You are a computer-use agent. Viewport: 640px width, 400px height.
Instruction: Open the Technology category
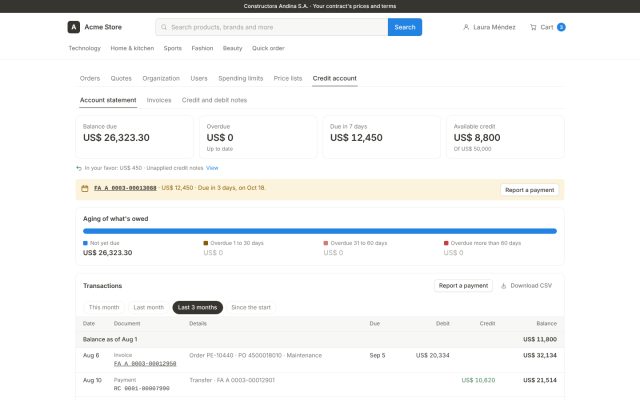click(84, 48)
